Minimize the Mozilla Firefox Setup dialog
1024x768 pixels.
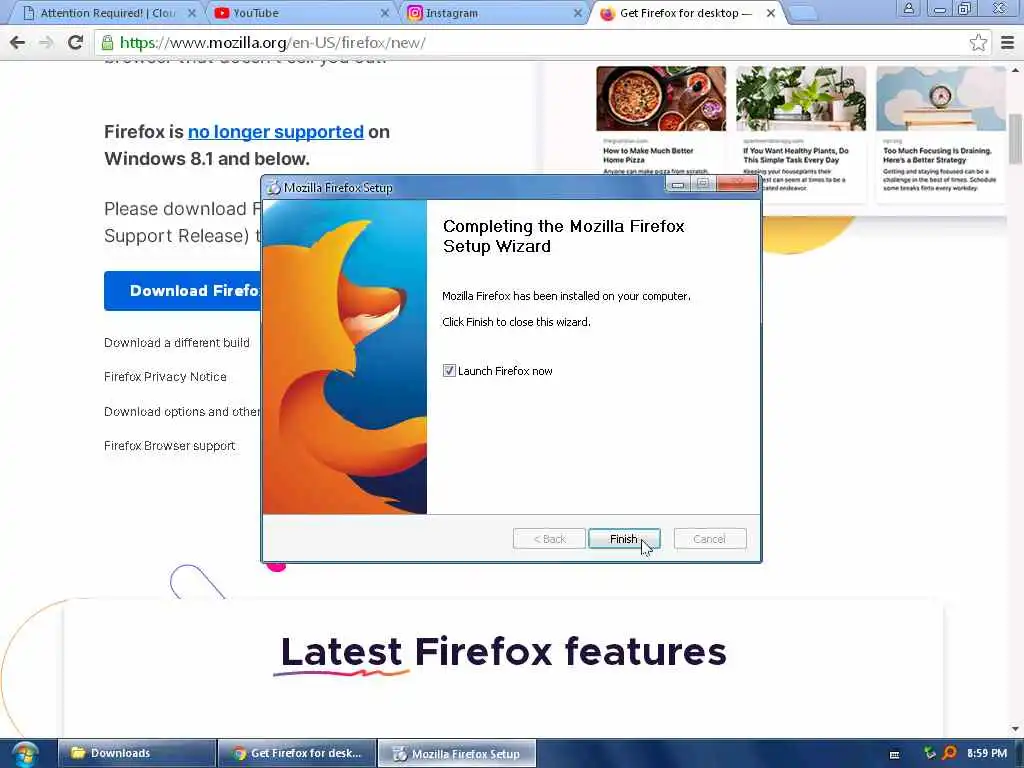pyautogui.click(x=677, y=185)
